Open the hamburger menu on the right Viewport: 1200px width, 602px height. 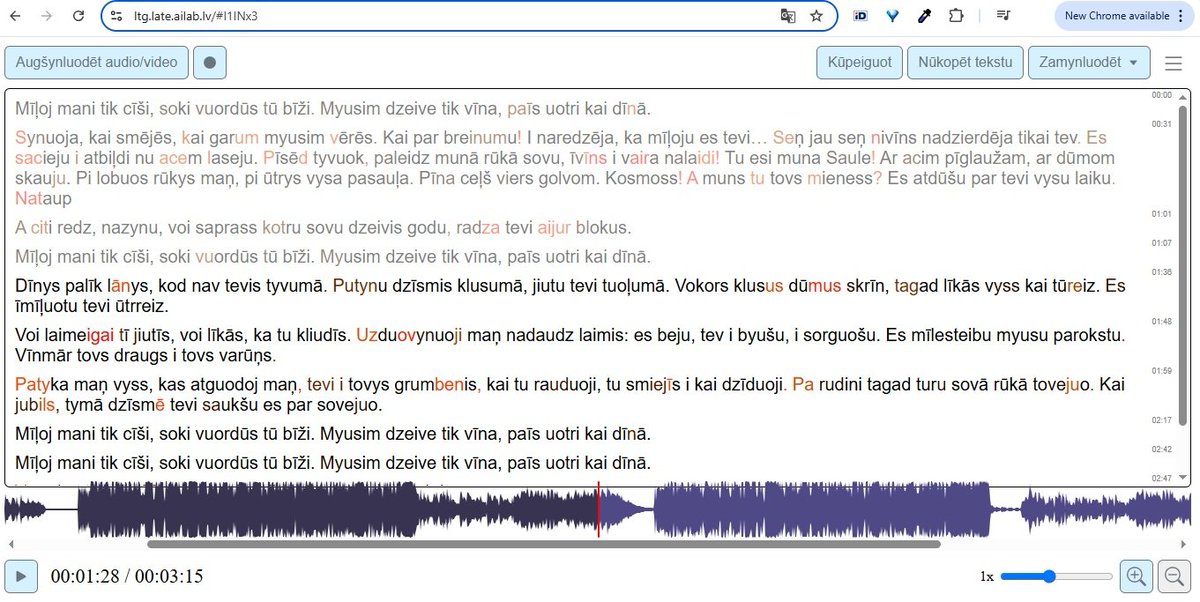(x=1174, y=63)
